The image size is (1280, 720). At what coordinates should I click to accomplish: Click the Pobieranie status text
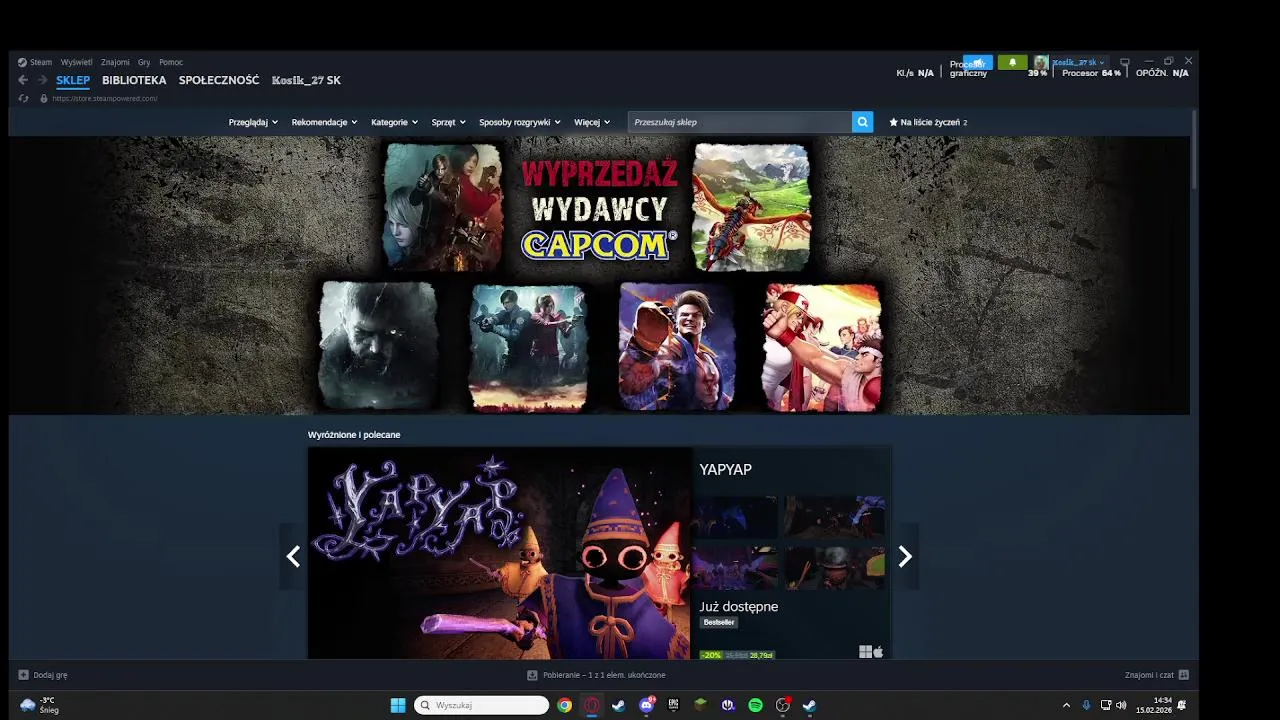604,675
